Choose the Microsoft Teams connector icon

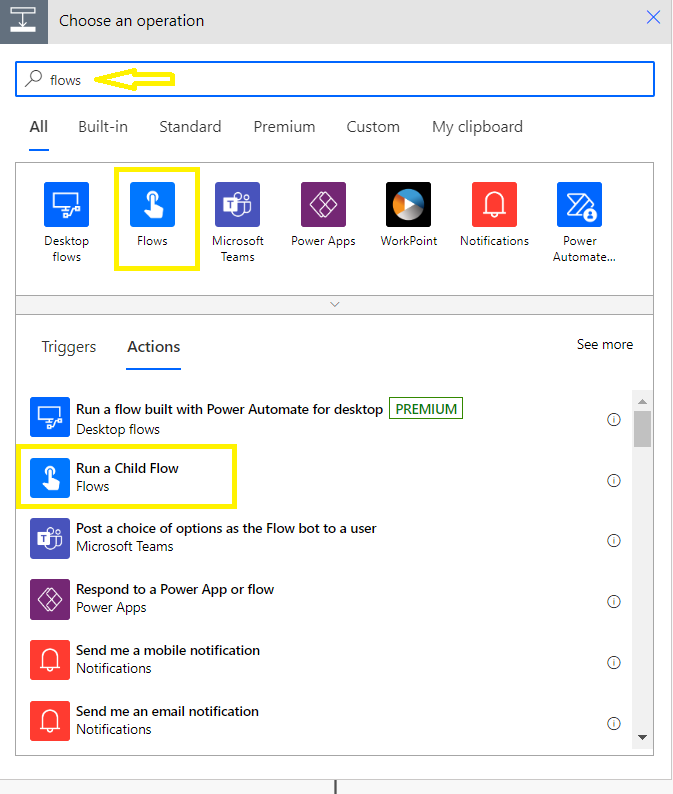coord(237,204)
